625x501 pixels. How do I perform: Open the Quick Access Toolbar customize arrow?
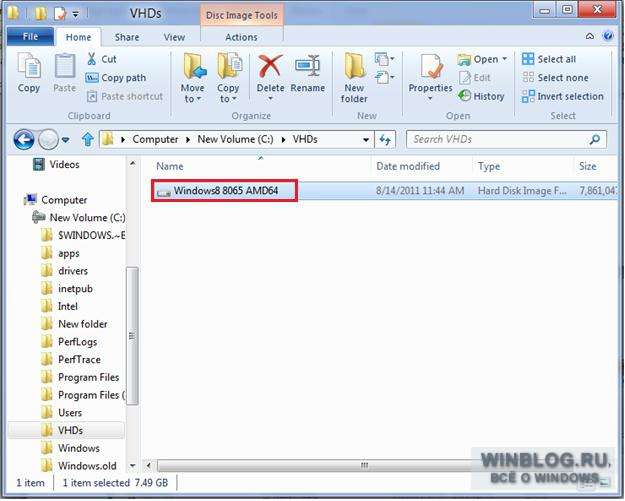75,14
